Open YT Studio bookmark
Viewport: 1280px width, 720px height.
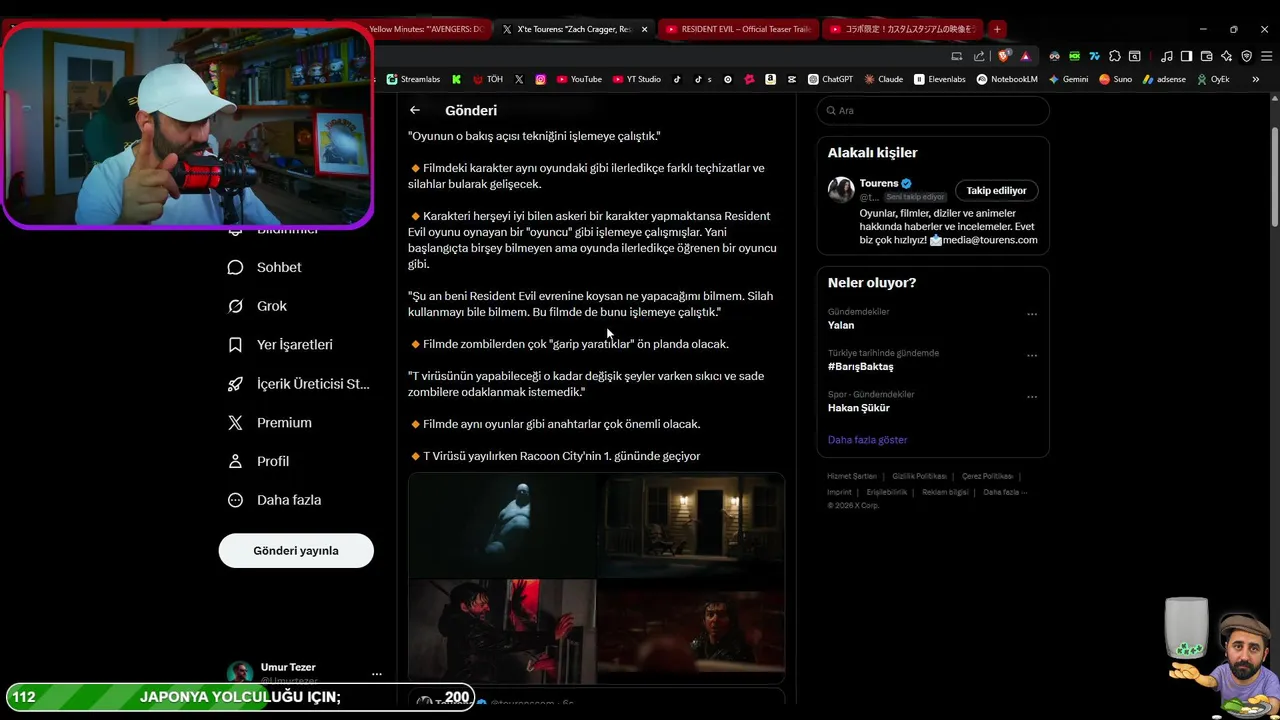coord(636,79)
